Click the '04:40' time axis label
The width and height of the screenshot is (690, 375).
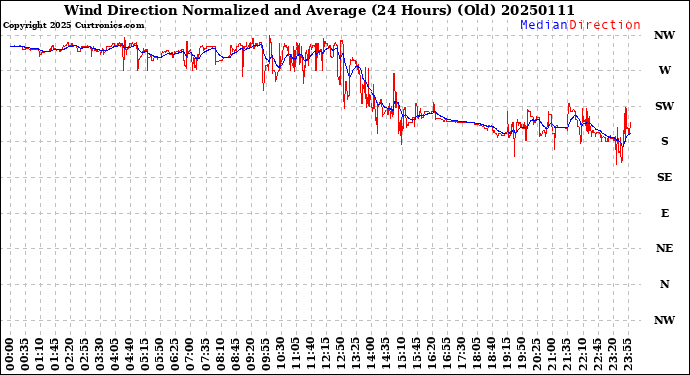click(x=130, y=355)
